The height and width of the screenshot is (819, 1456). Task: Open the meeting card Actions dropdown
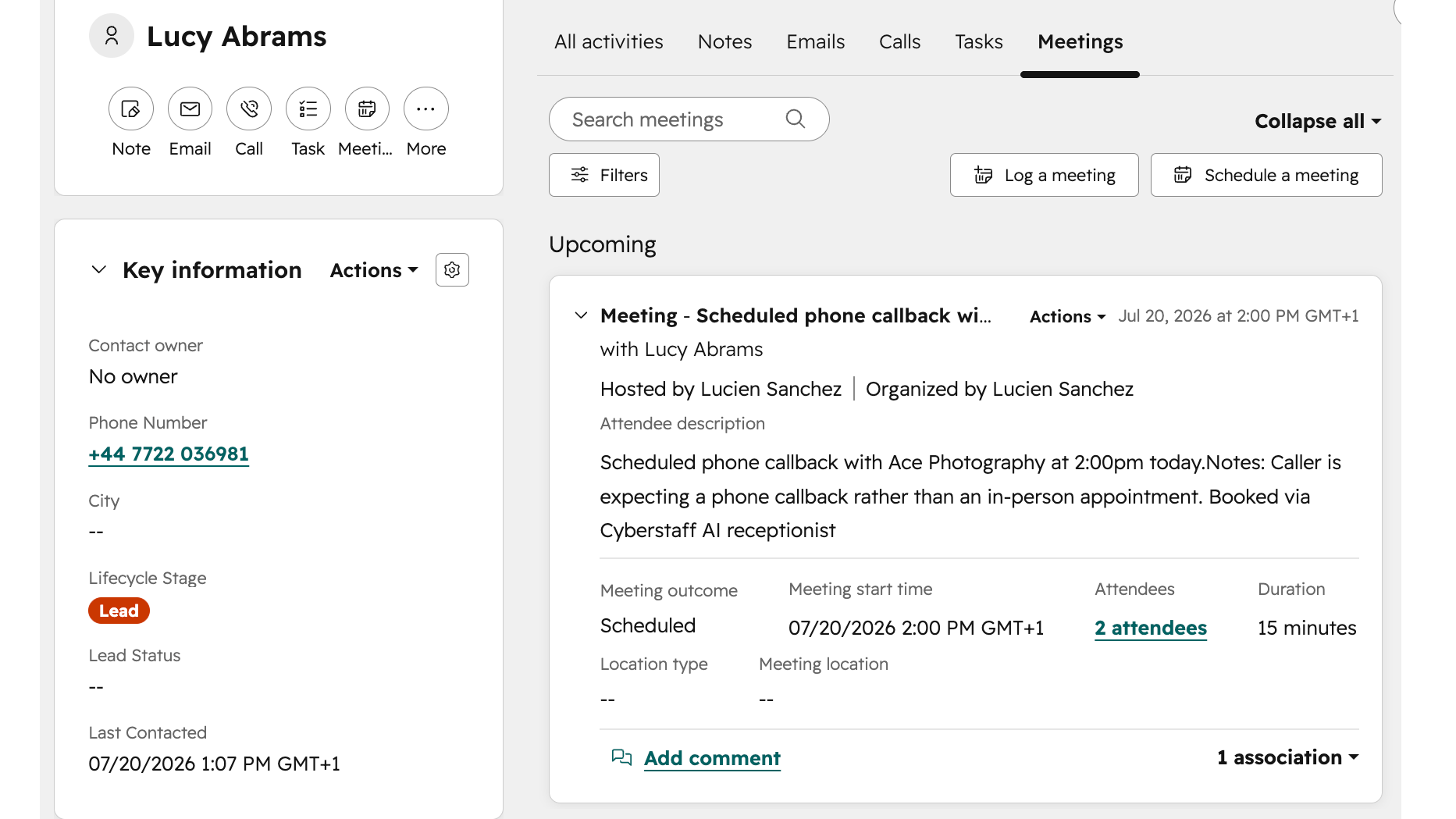click(1067, 316)
